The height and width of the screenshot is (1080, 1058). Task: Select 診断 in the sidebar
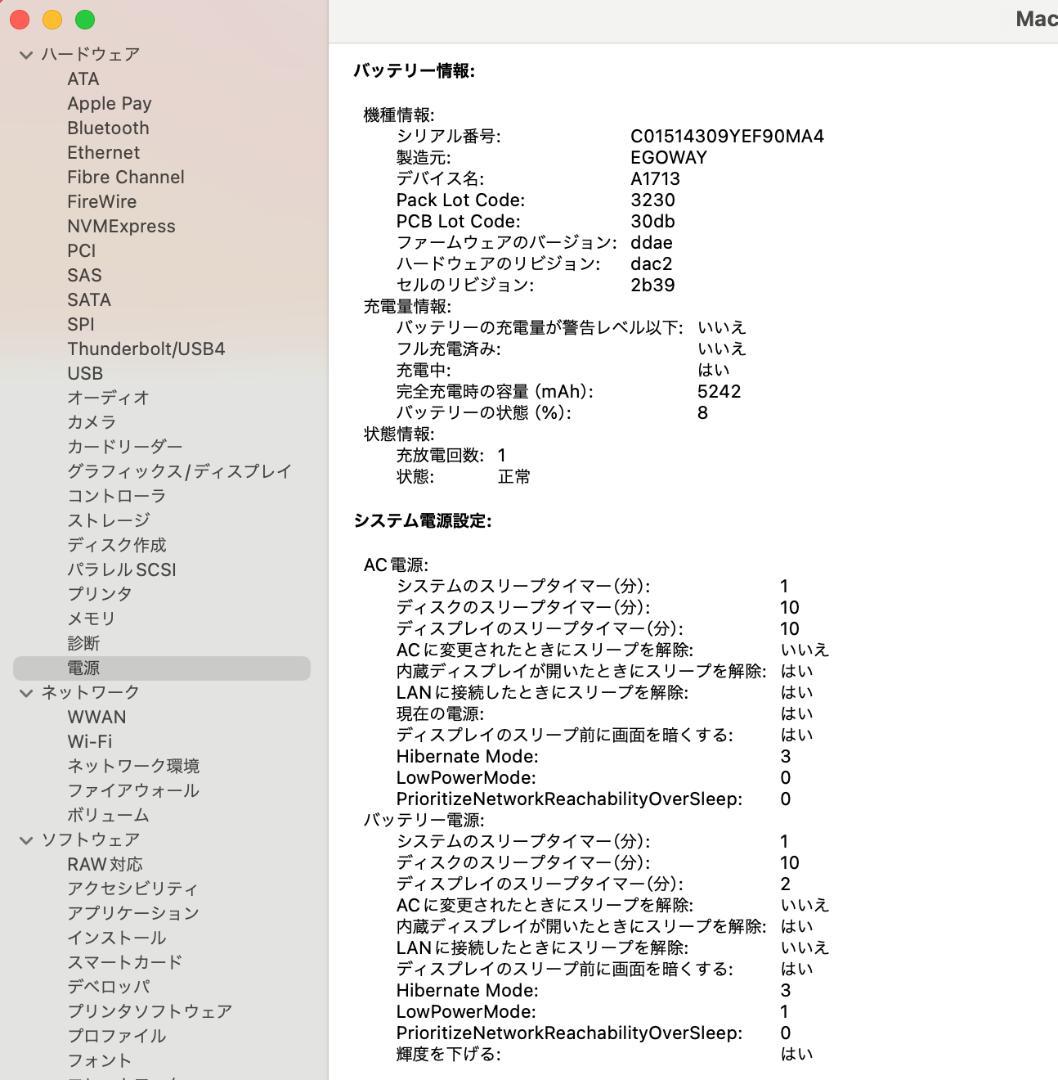coord(83,643)
